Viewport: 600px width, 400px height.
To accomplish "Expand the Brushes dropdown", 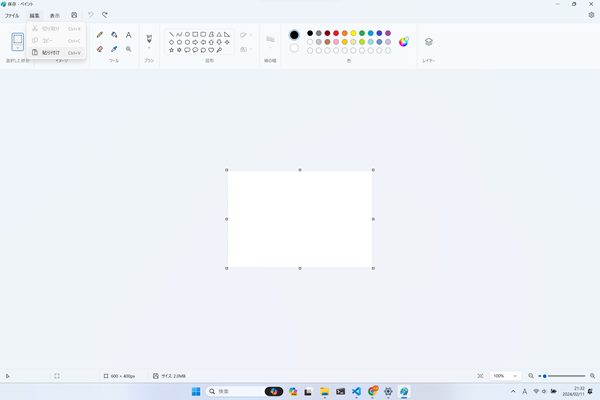I will [x=149, y=48].
